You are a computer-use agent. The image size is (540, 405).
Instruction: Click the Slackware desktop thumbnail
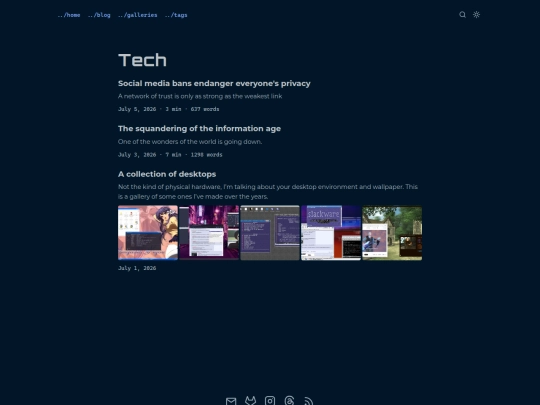pos(331,232)
